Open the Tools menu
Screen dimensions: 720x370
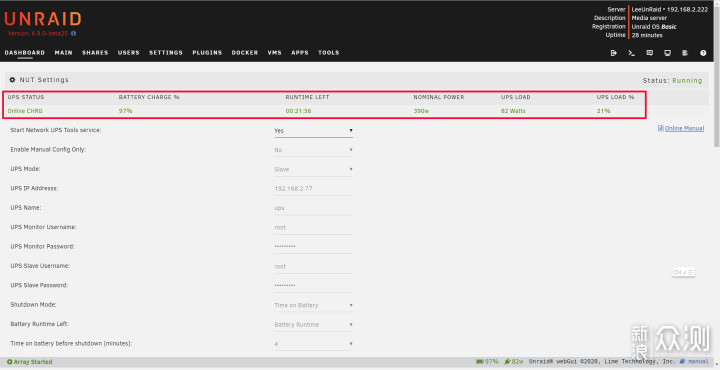[x=329, y=53]
